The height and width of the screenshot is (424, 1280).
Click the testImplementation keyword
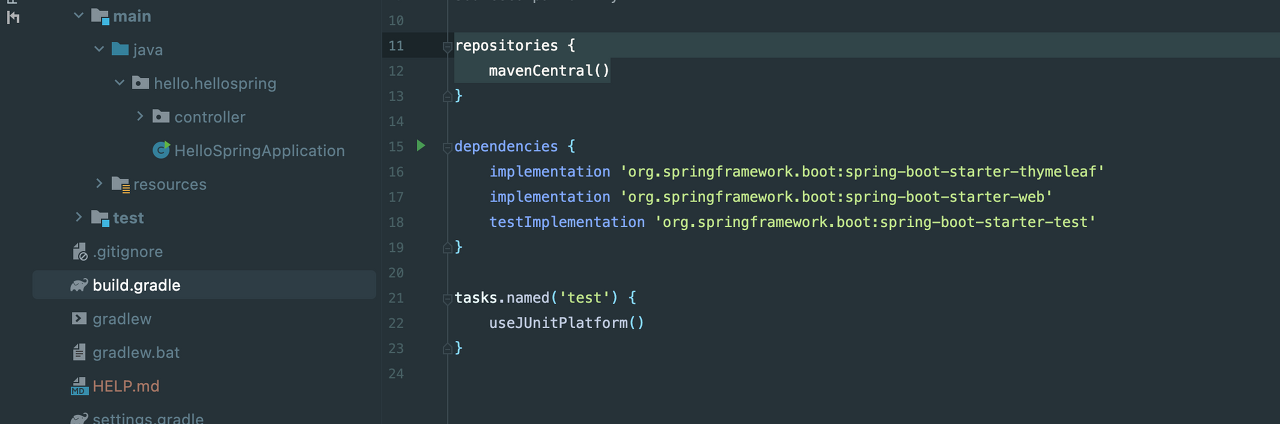tap(567, 222)
